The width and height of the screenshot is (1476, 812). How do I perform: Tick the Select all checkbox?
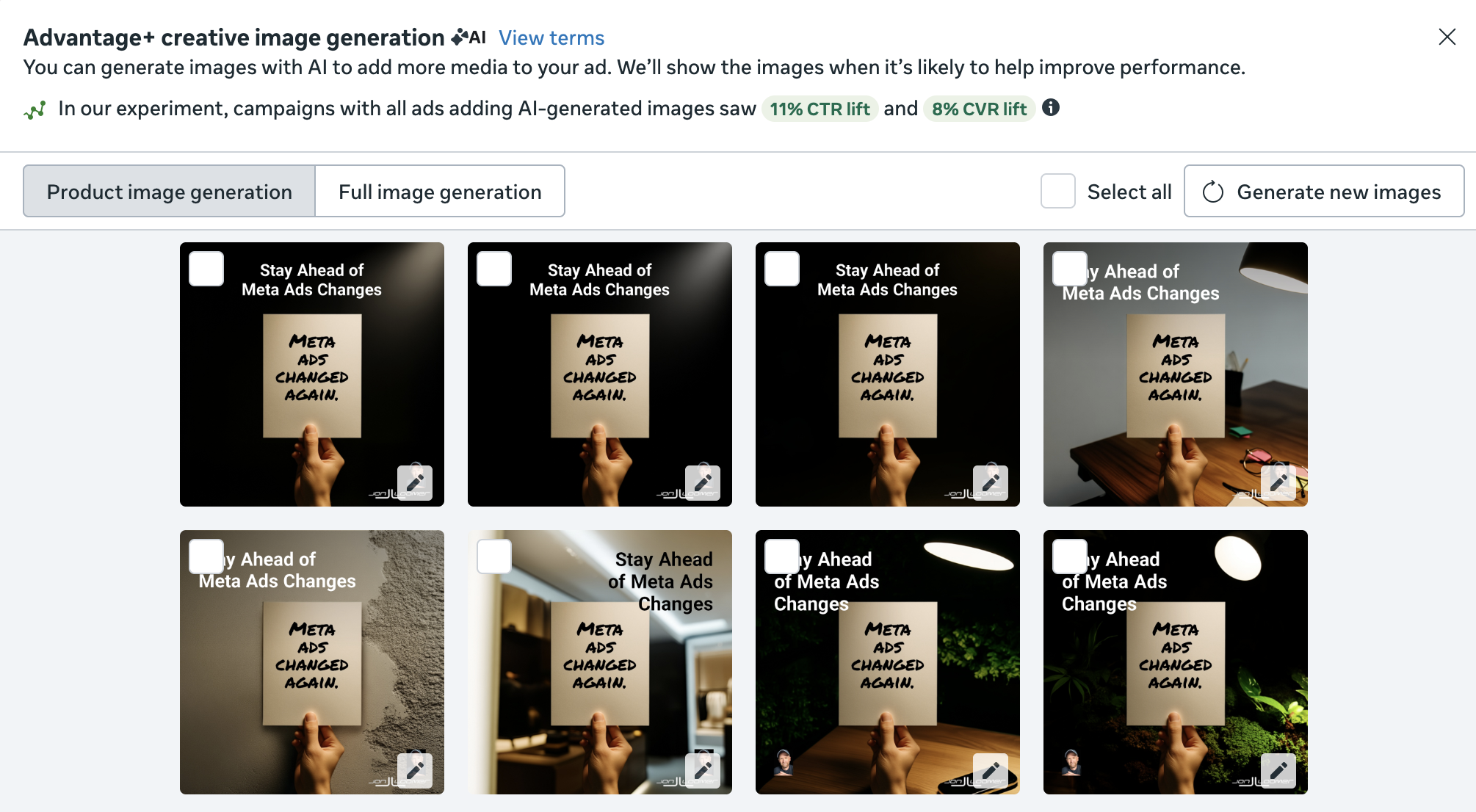(x=1057, y=192)
